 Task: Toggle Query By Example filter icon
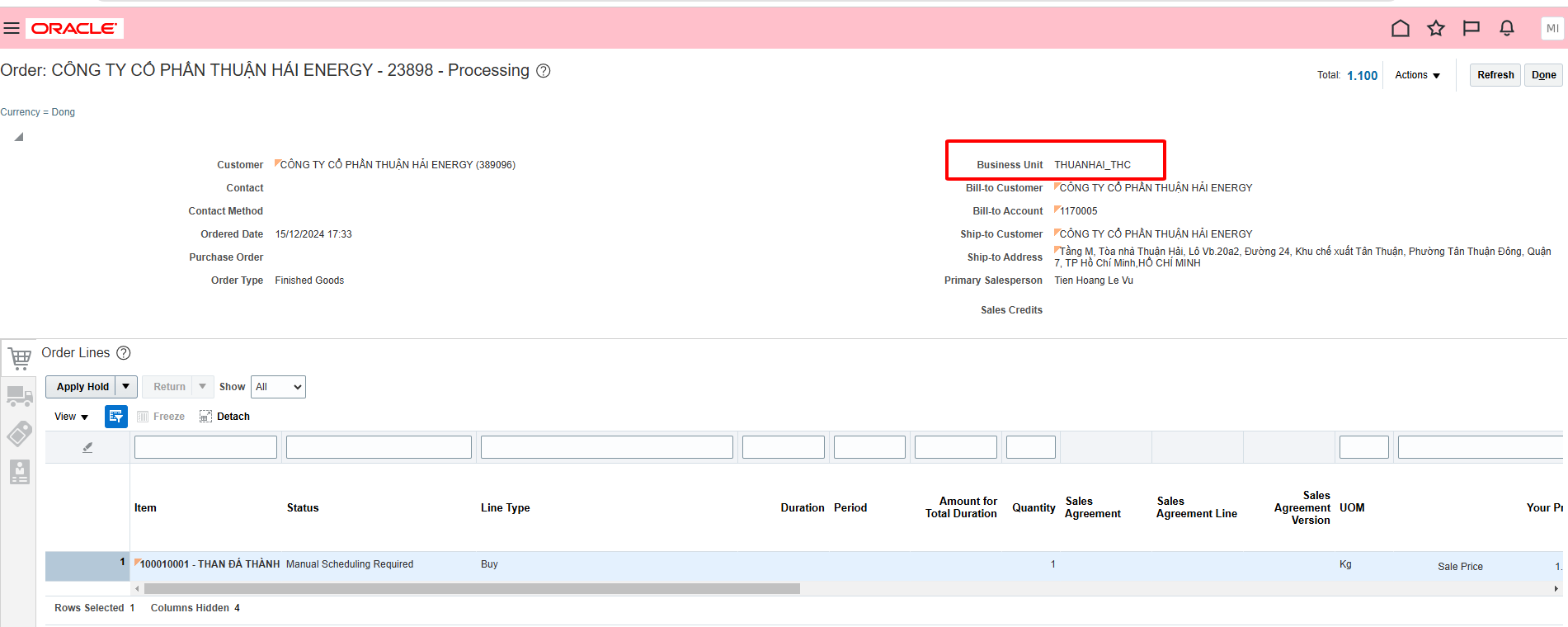pyautogui.click(x=116, y=417)
